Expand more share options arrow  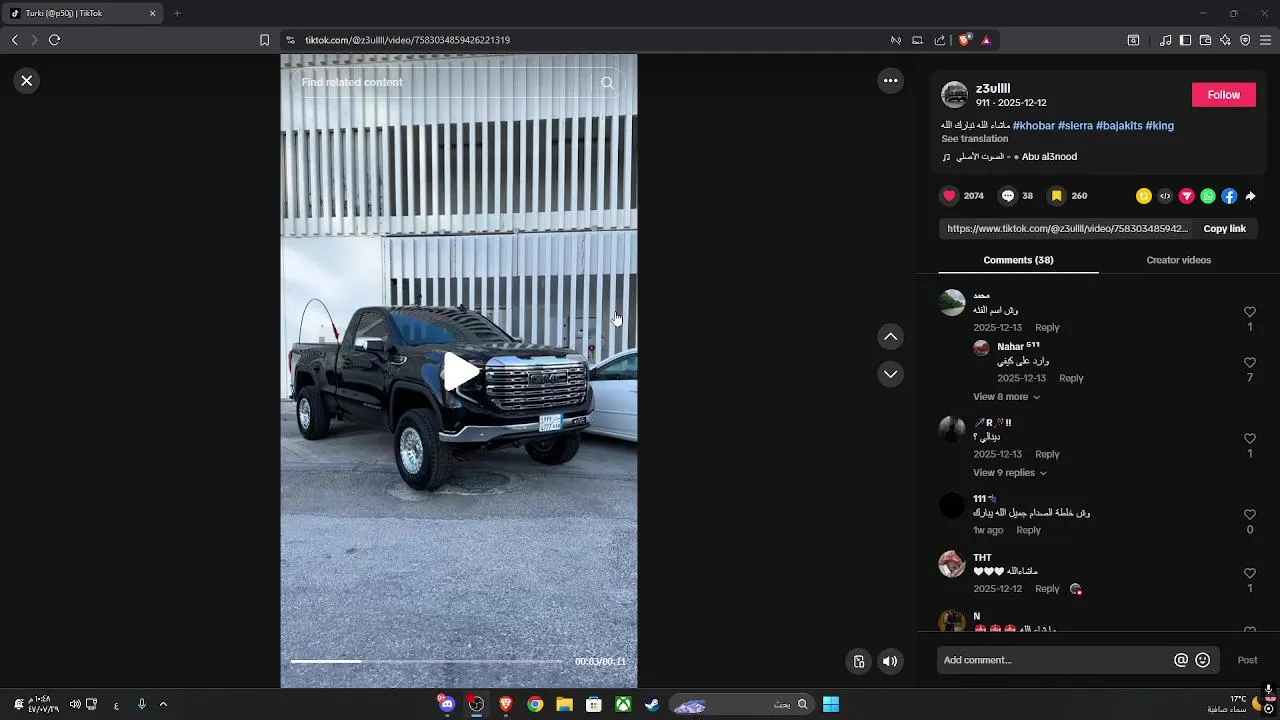1250,196
